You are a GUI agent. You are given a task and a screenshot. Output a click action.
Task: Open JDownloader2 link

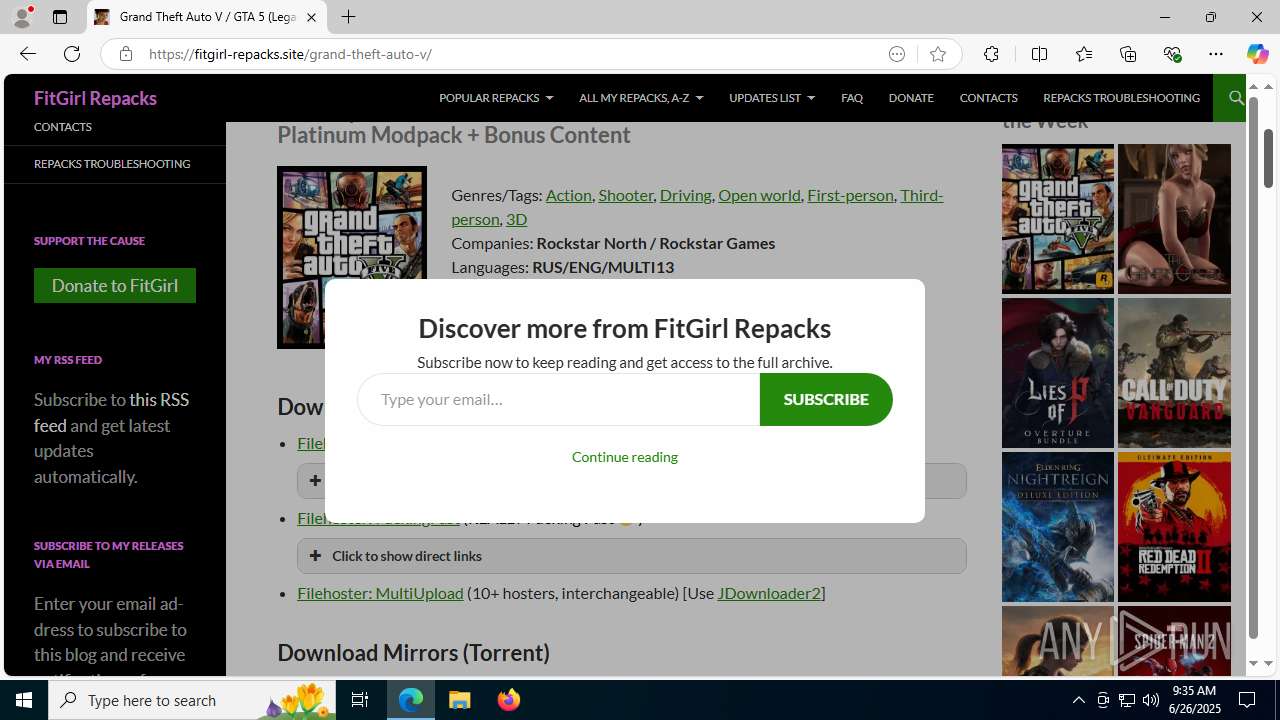pyautogui.click(x=769, y=593)
